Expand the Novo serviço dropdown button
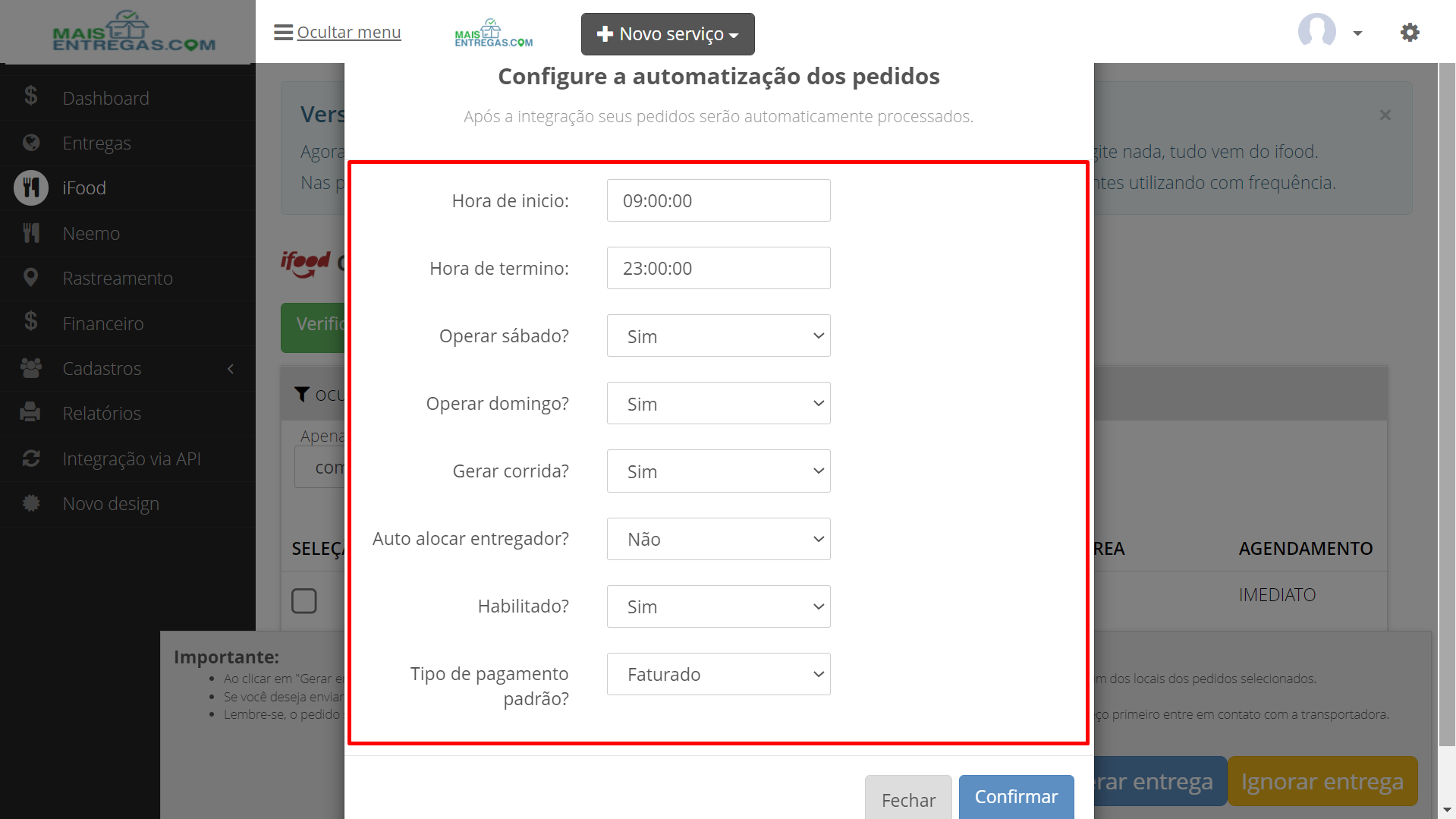The width and height of the screenshot is (1456, 819). click(x=668, y=34)
